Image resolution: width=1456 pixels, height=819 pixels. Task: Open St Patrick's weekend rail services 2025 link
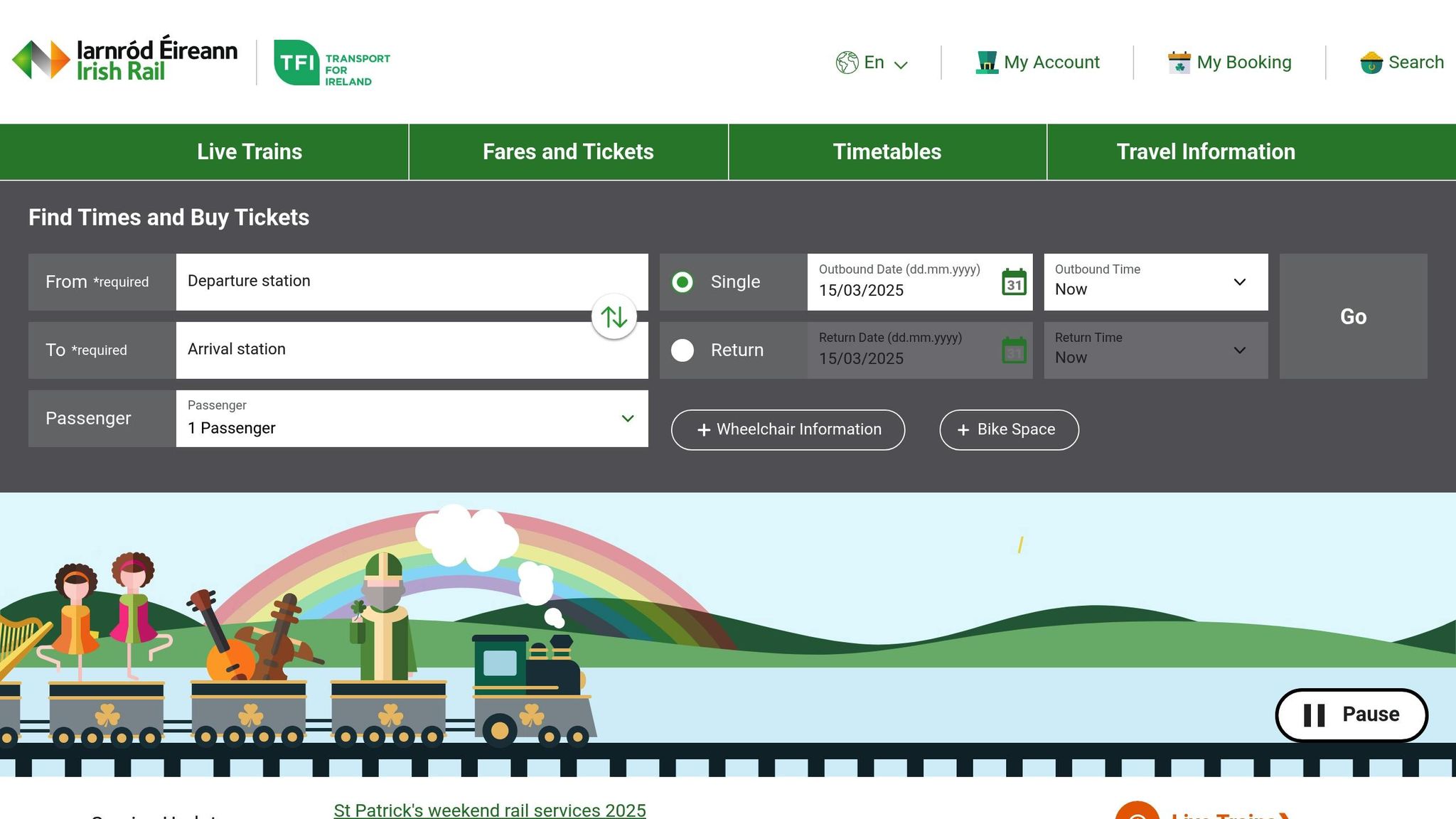coord(489,810)
